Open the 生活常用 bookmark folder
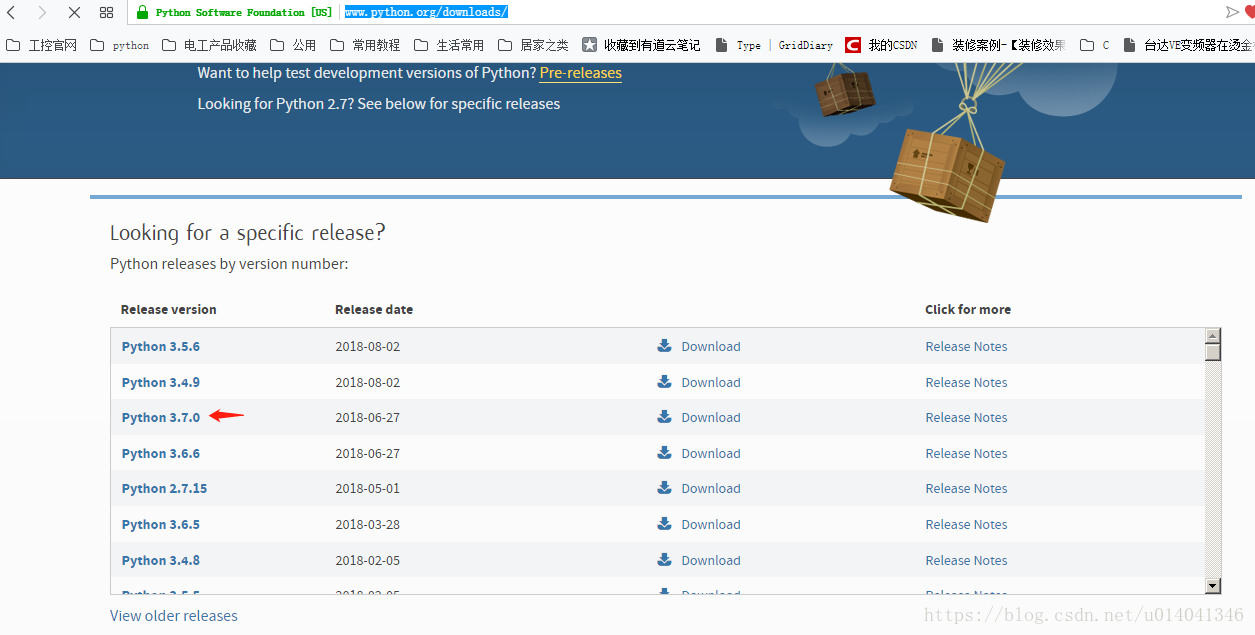The height and width of the screenshot is (635, 1255). click(x=449, y=45)
